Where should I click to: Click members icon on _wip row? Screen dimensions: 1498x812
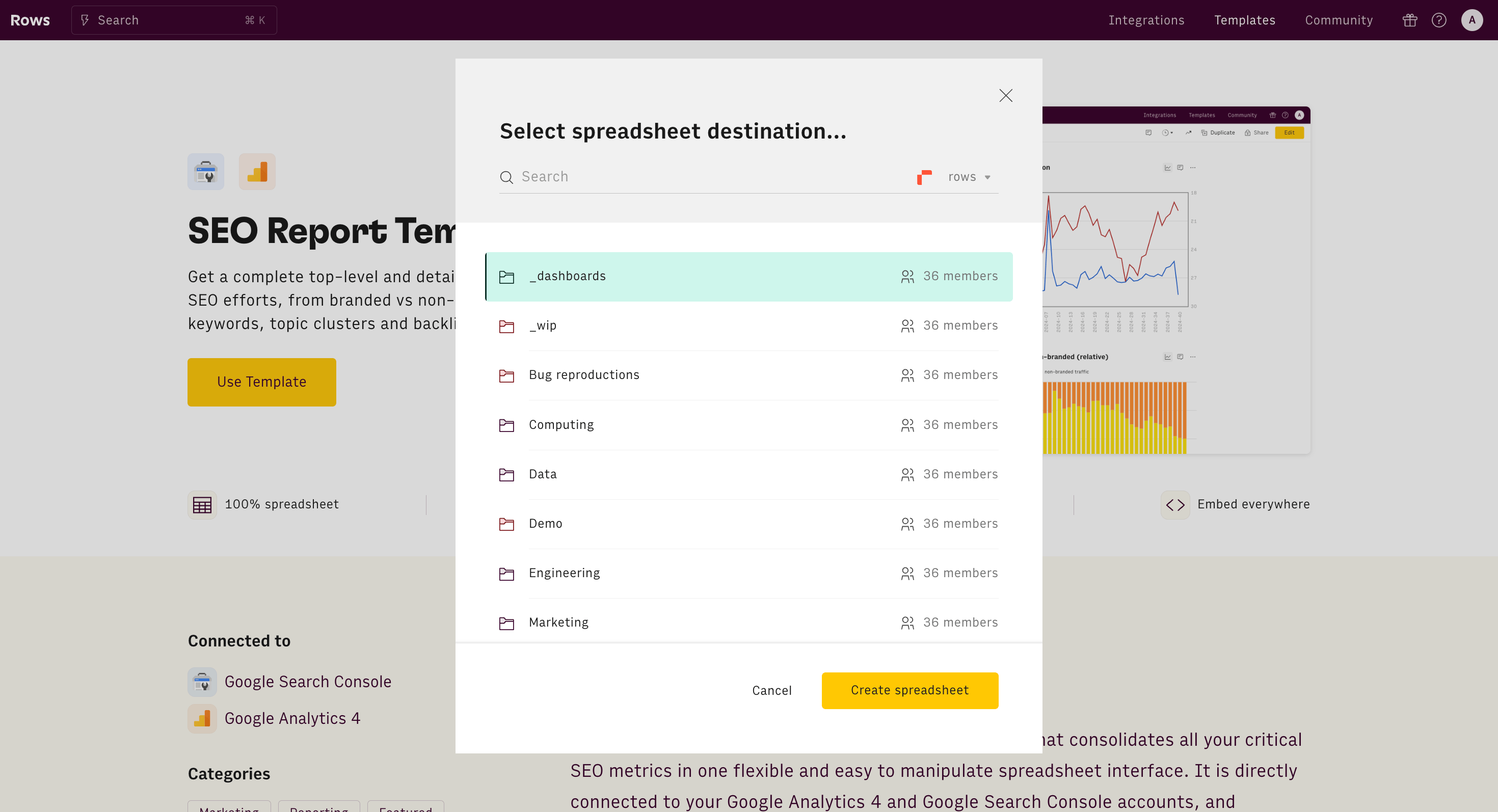907,326
